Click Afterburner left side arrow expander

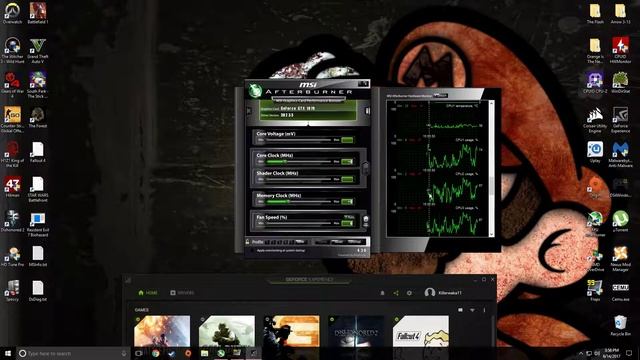(x=249, y=111)
